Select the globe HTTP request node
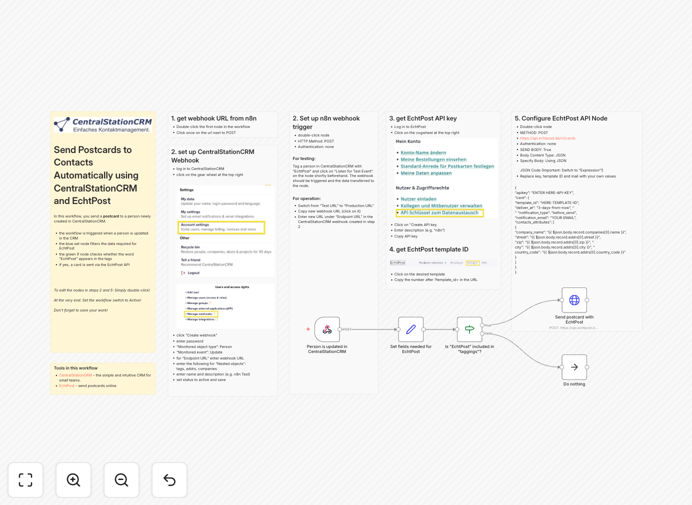Image resolution: width=692 pixels, height=505 pixels. pyautogui.click(x=574, y=300)
